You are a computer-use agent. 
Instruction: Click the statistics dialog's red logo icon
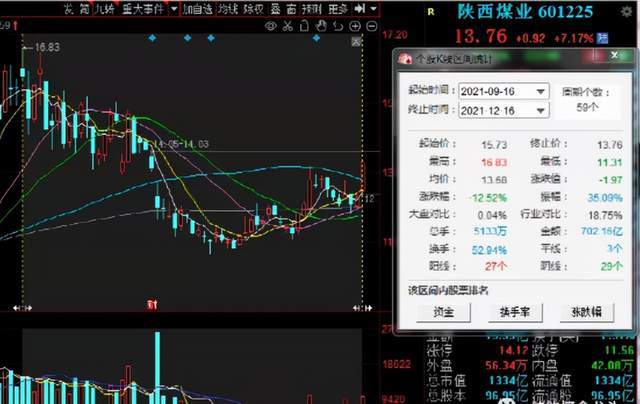pyautogui.click(x=405, y=59)
